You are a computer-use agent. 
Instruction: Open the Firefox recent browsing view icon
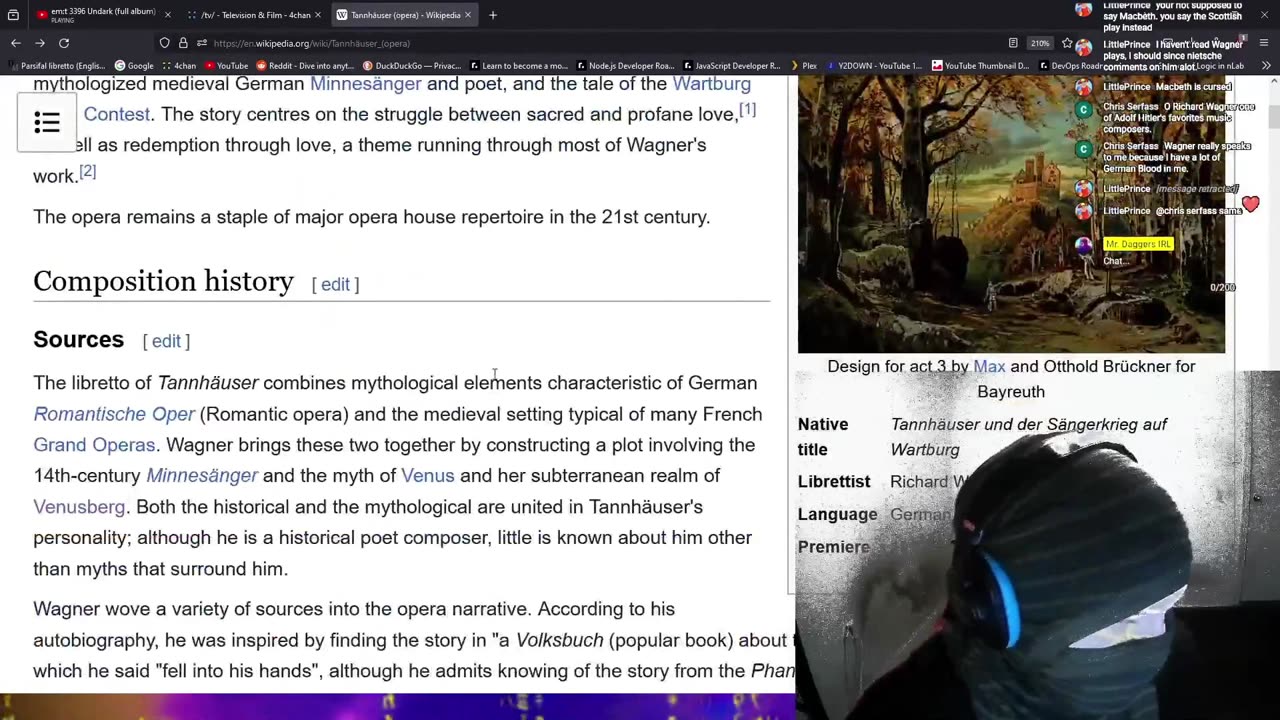[x=13, y=15]
